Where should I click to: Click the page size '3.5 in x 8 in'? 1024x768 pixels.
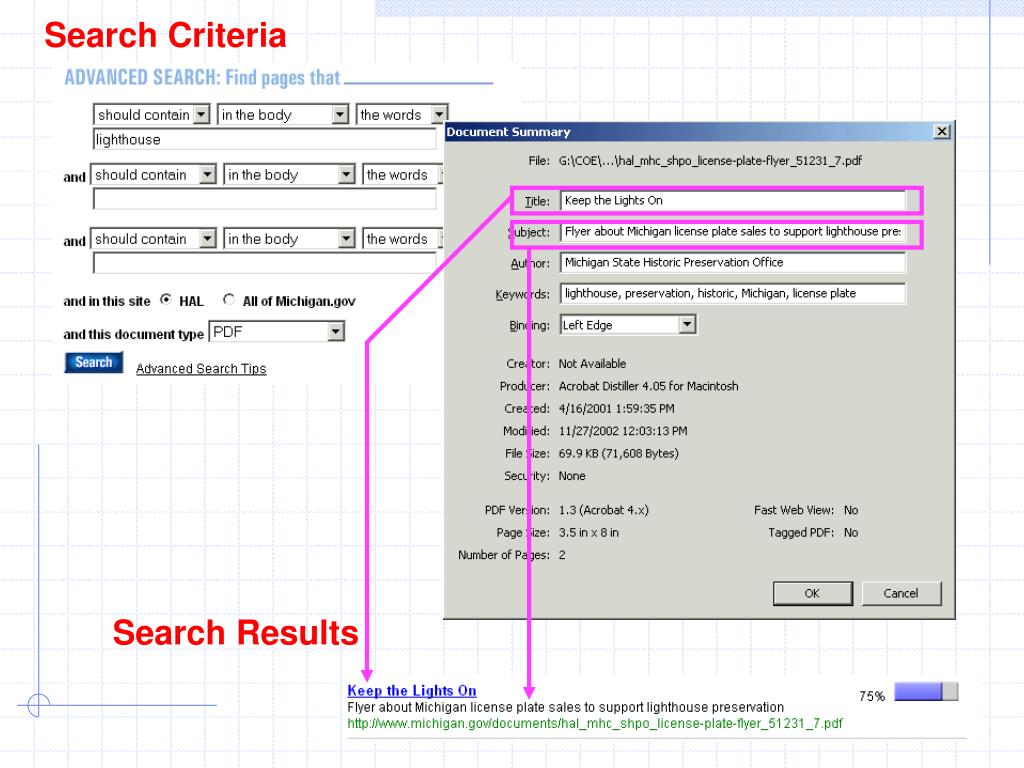tap(588, 533)
